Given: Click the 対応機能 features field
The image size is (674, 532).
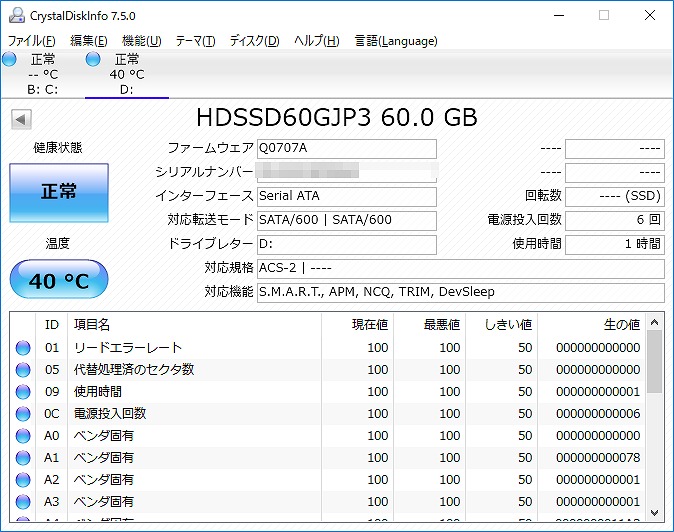Looking at the screenshot, I should point(460,293).
